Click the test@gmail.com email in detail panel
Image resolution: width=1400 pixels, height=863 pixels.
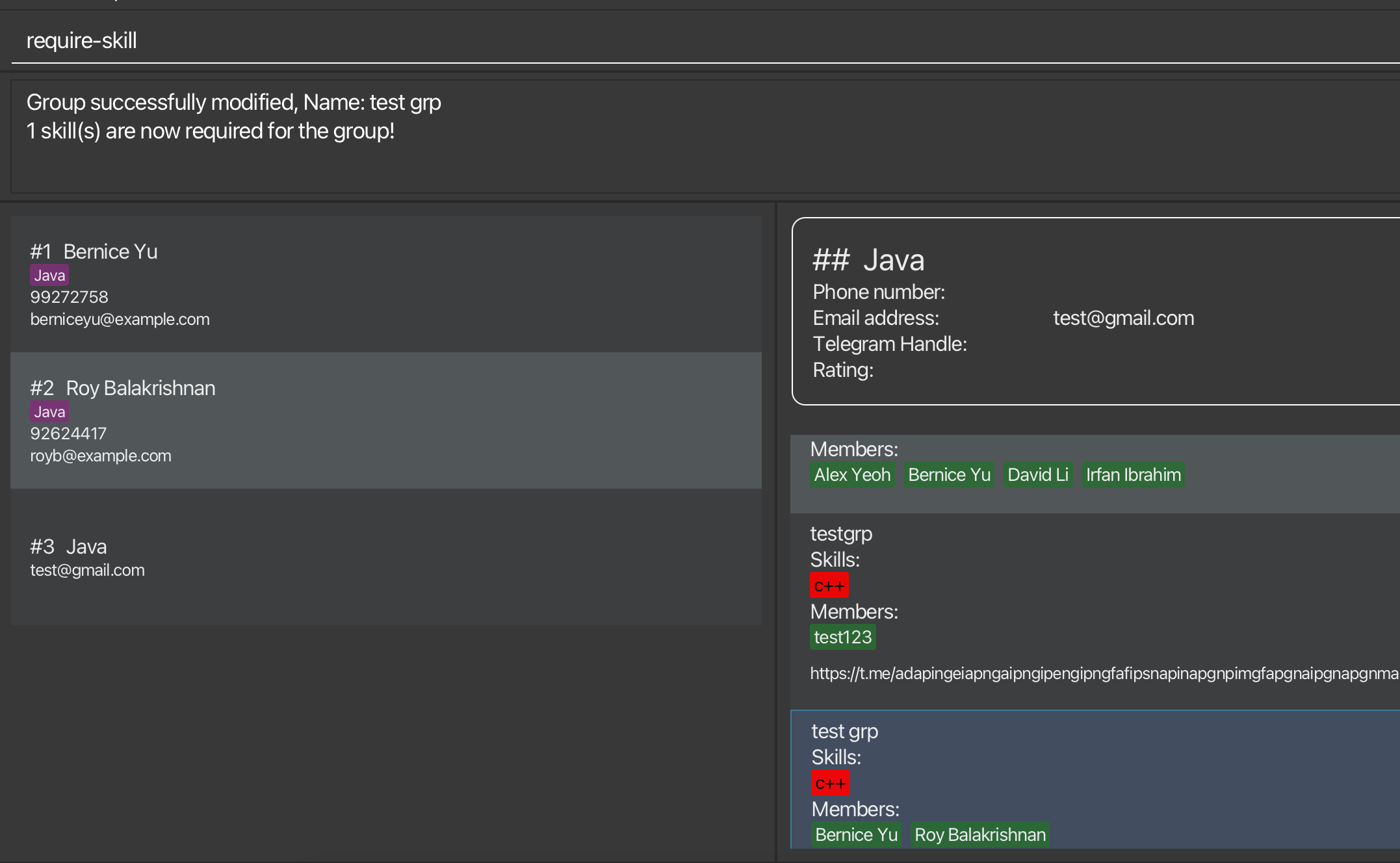tap(1123, 318)
